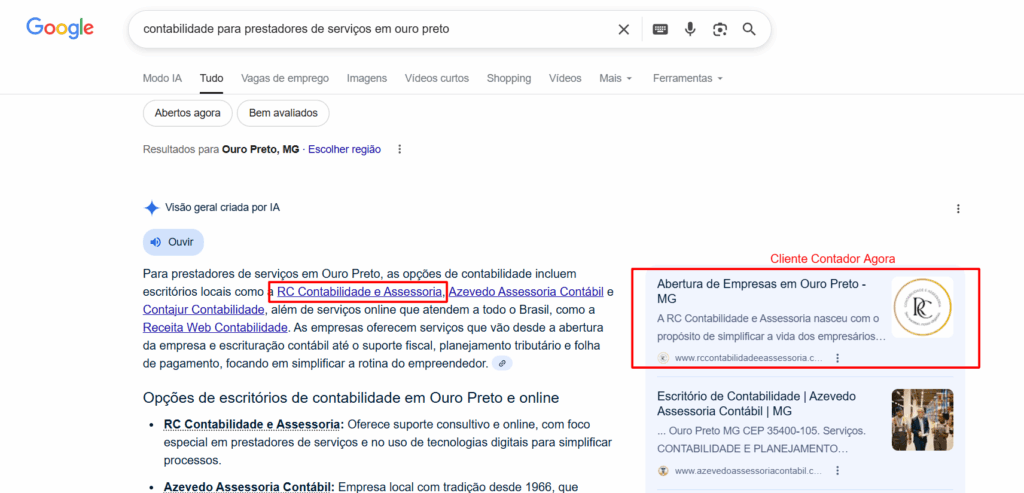
Task: Toggle the Abertos agora filter chip
Action: click(x=188, y=113)
